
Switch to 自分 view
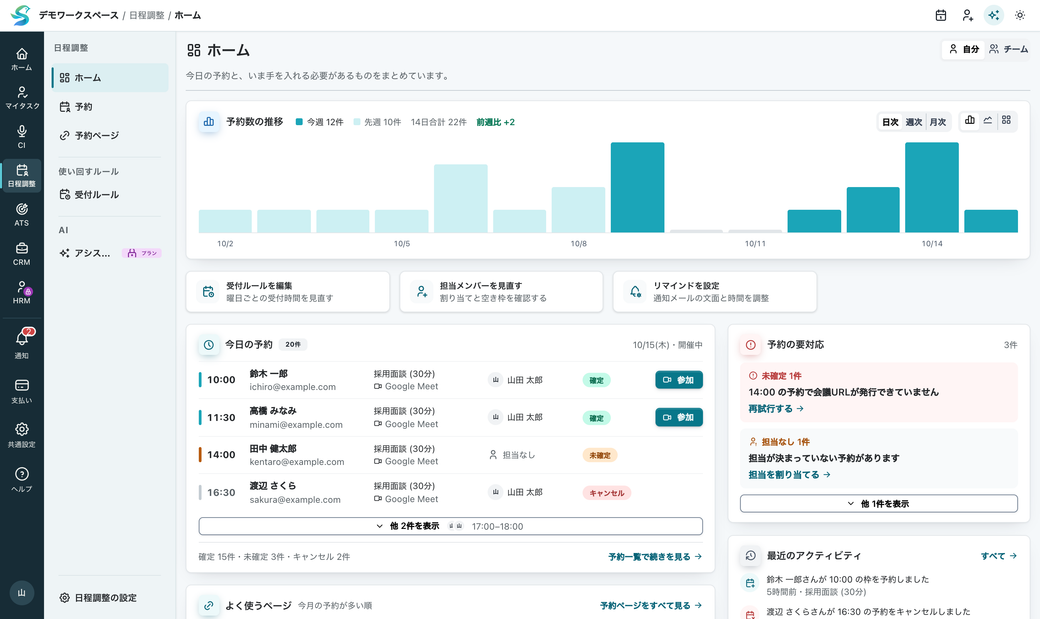tap(964, 49)
